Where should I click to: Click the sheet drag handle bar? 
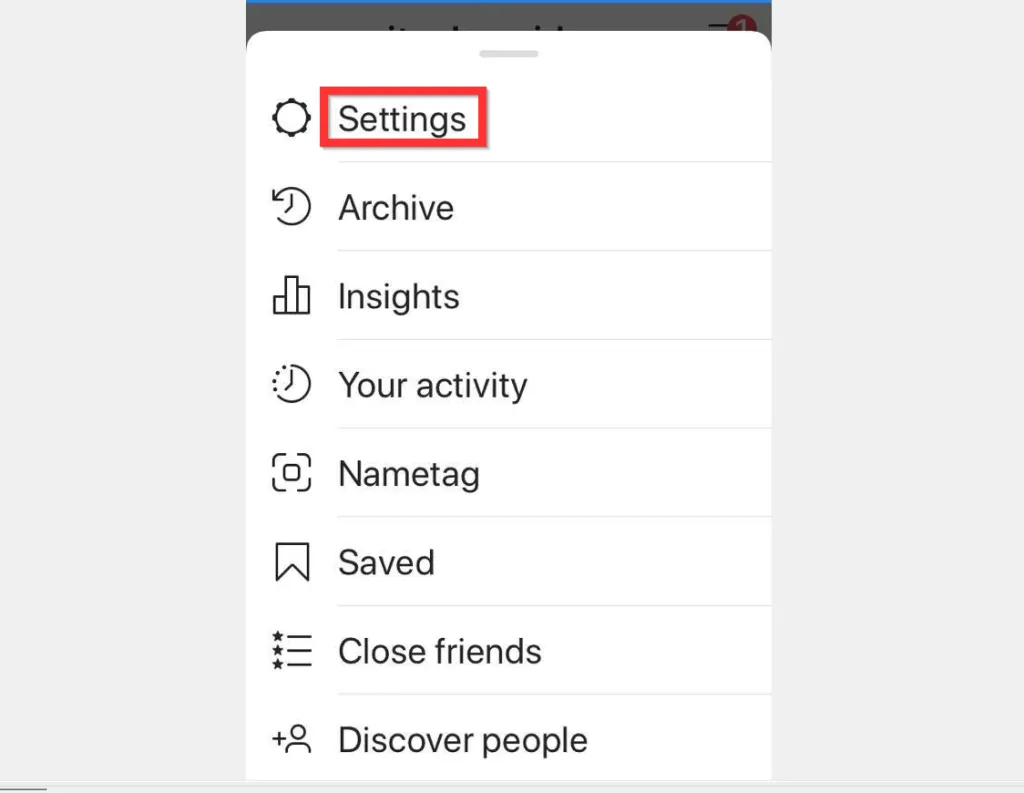[x=508, y=53]
